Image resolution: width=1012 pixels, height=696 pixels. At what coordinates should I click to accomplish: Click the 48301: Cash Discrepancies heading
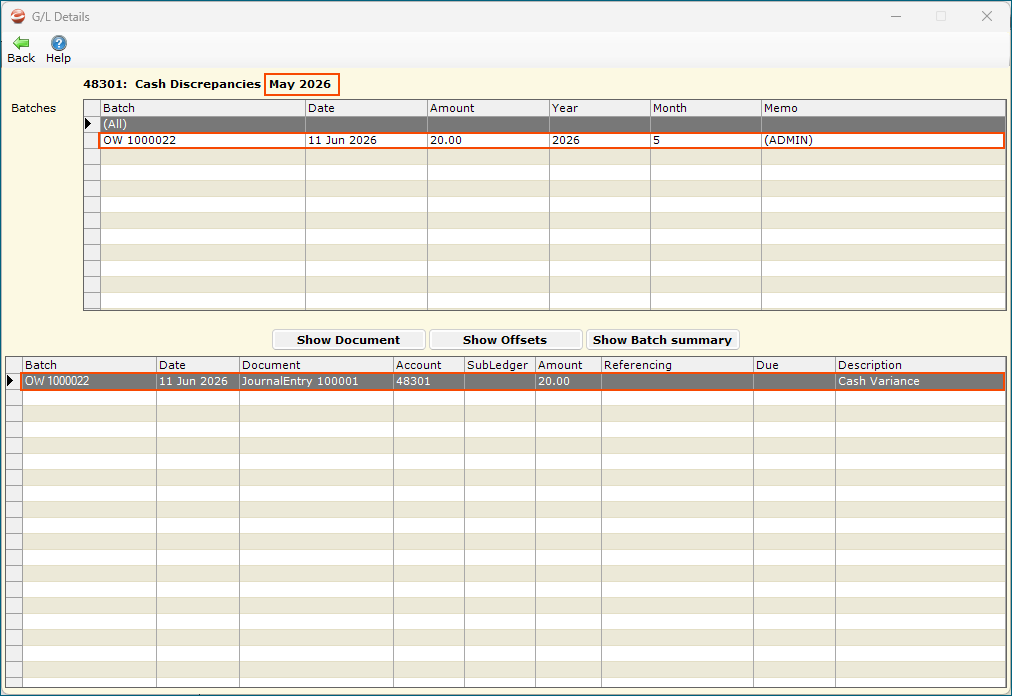pyautogui.click(x=172, y=84)
